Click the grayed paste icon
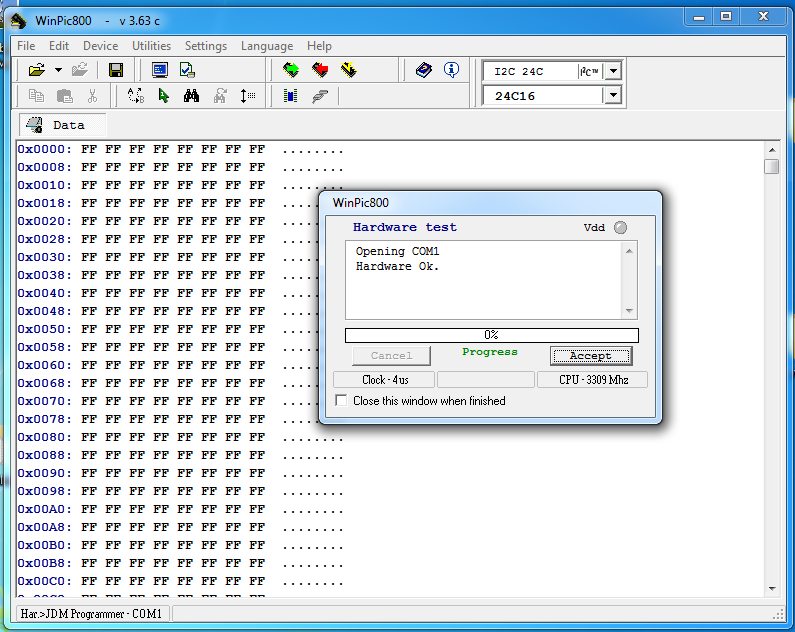Image resolution: width=795 pixels, height=632 pixels. 64,95
